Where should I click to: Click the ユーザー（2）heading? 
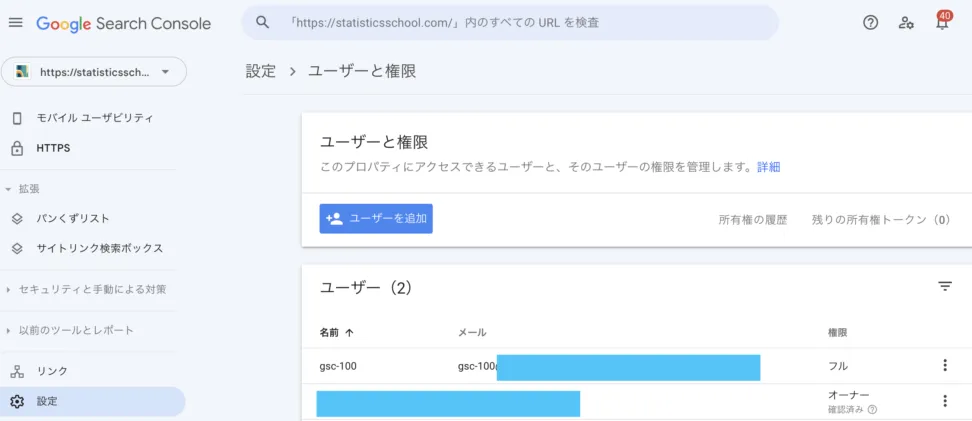(366, 288)
